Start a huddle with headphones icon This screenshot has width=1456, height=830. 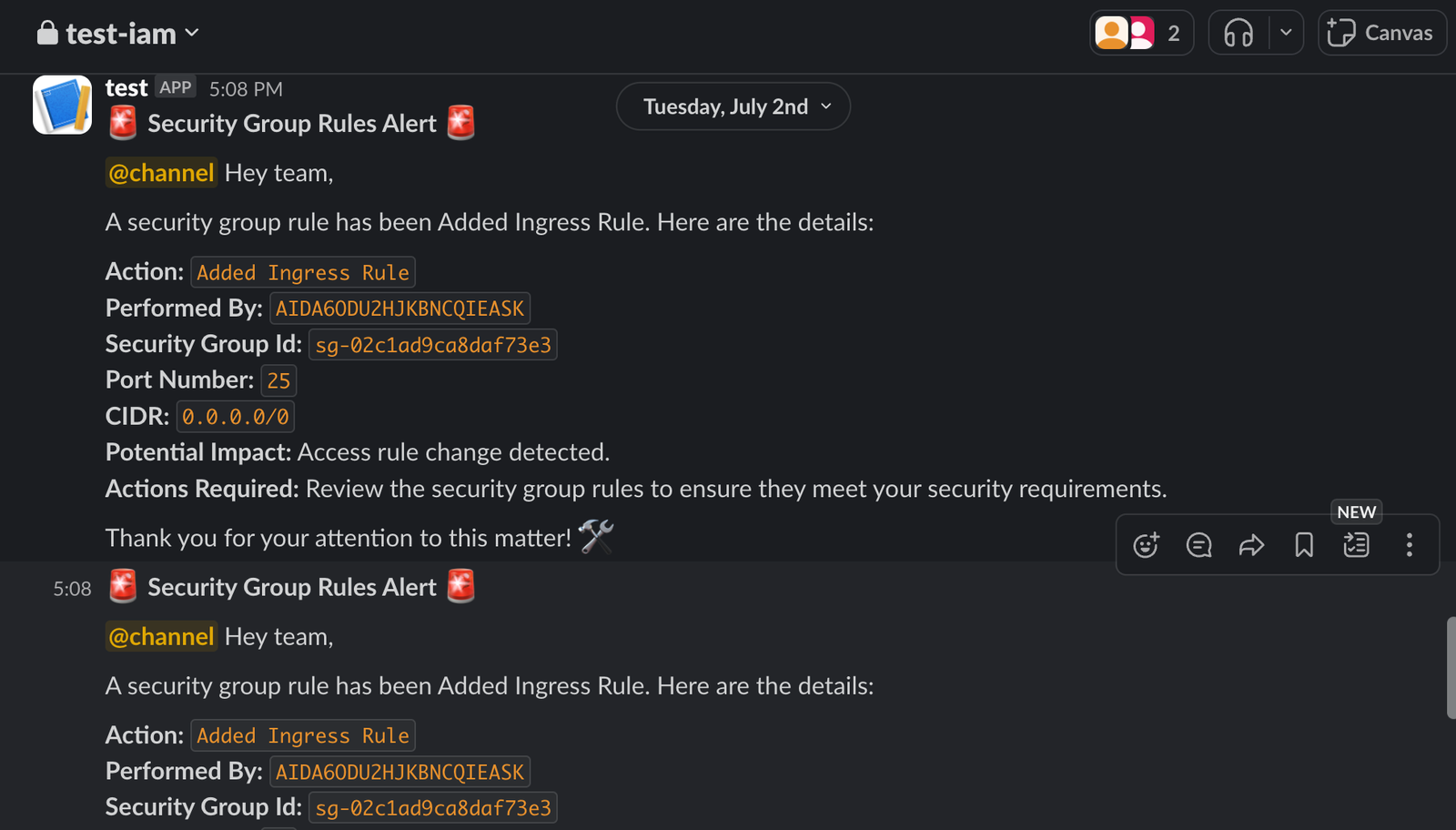tap(1239, 34)
